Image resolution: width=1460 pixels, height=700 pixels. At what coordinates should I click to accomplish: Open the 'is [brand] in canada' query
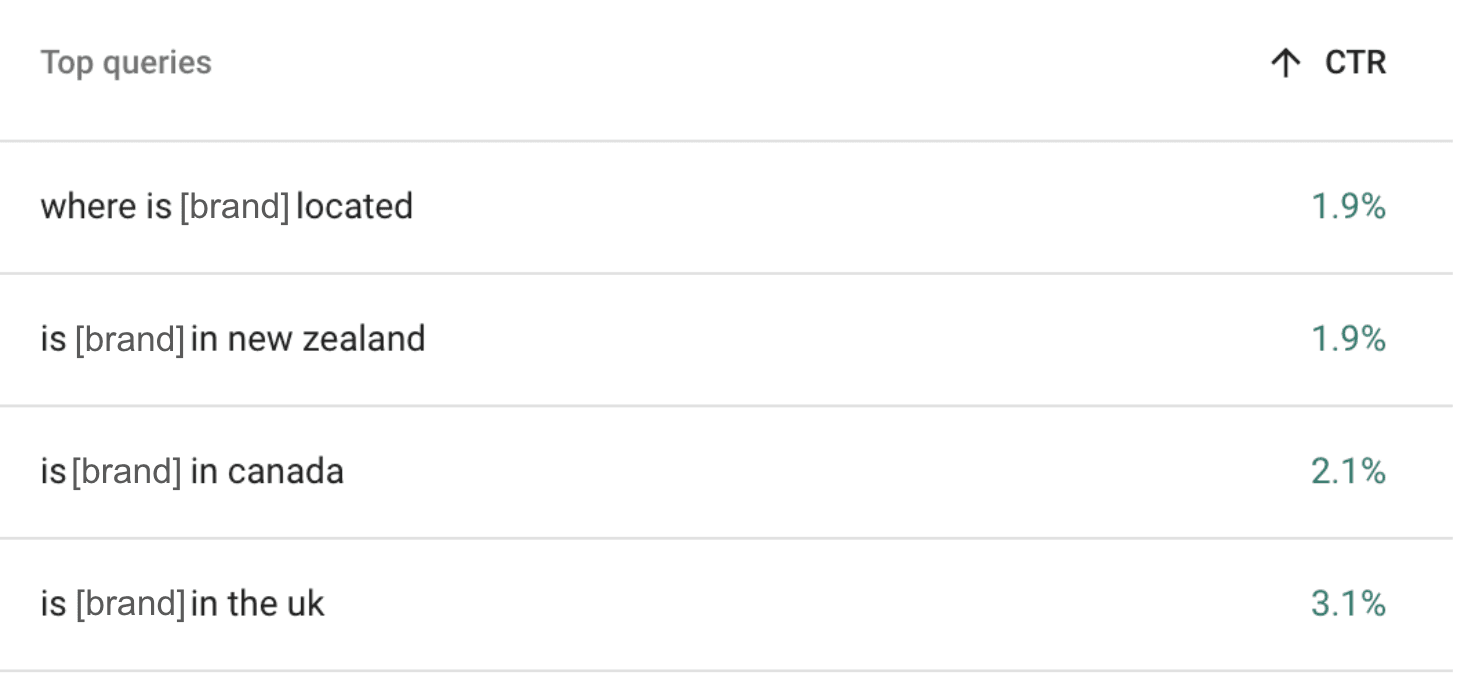click(191, 471)
